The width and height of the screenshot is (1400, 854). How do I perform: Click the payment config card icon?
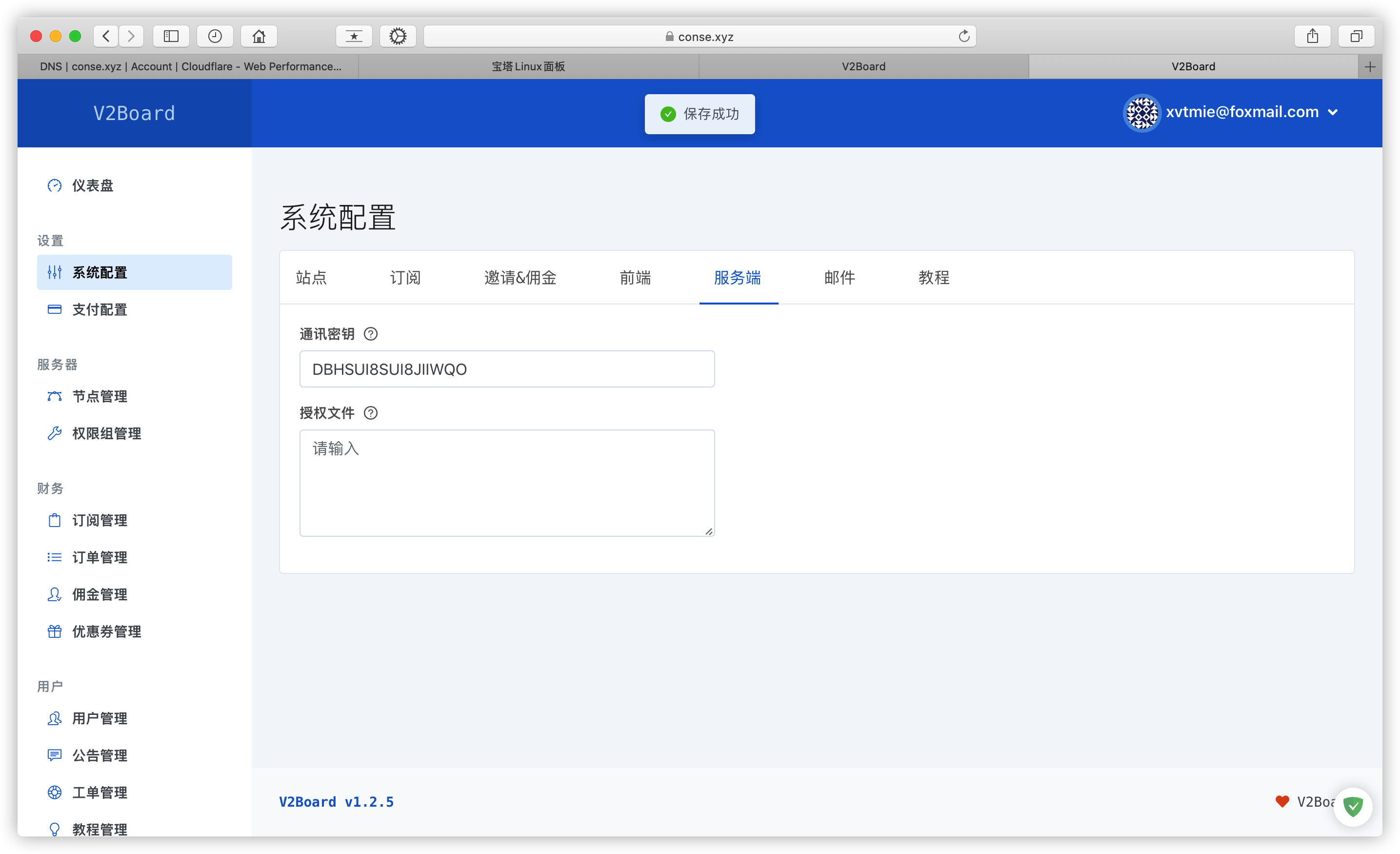[x=55, y=309]
